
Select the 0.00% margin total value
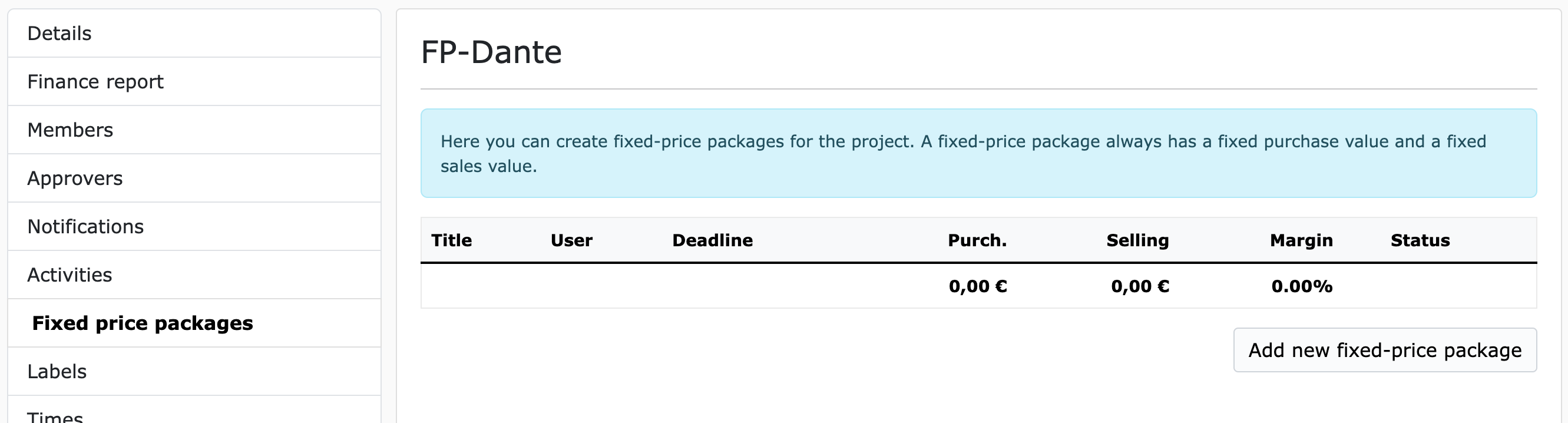1301,286
